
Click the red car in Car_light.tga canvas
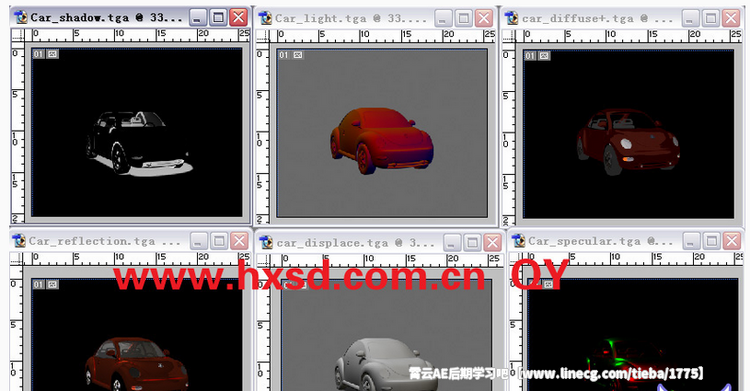[382, 140]
